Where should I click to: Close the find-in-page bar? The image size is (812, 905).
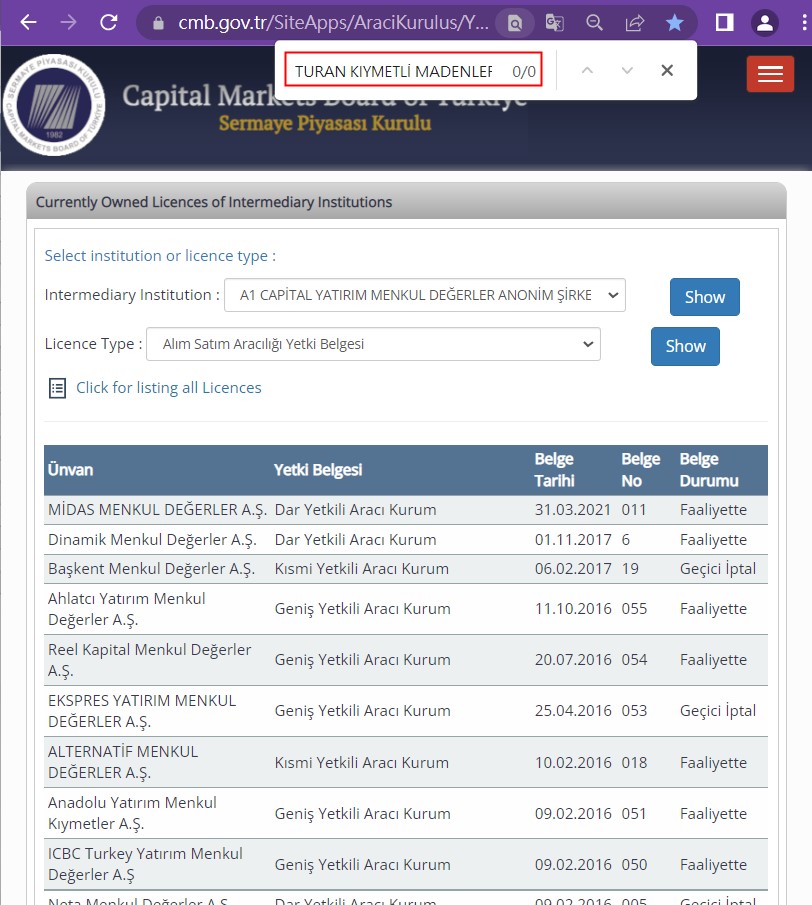coord(667,70)
